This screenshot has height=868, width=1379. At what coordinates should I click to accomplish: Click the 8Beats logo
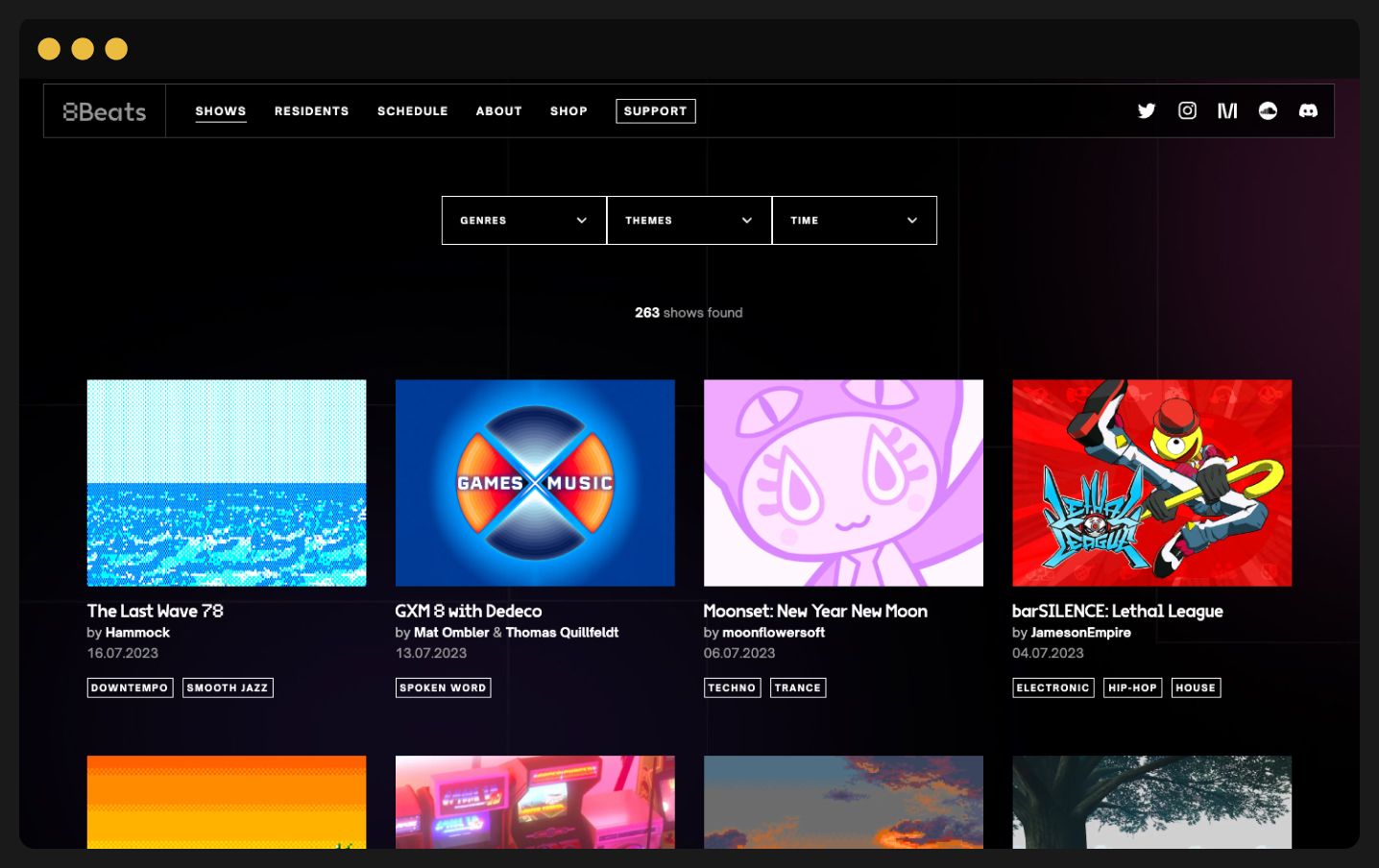pos(105,111)
